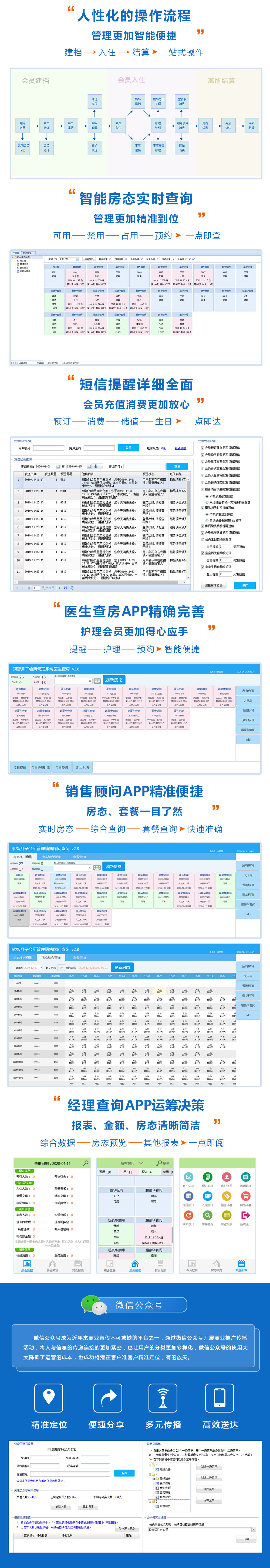Open the 服务消费 report icon
This screenshot has width=270, height=1568.
[x=227, y=1197]
